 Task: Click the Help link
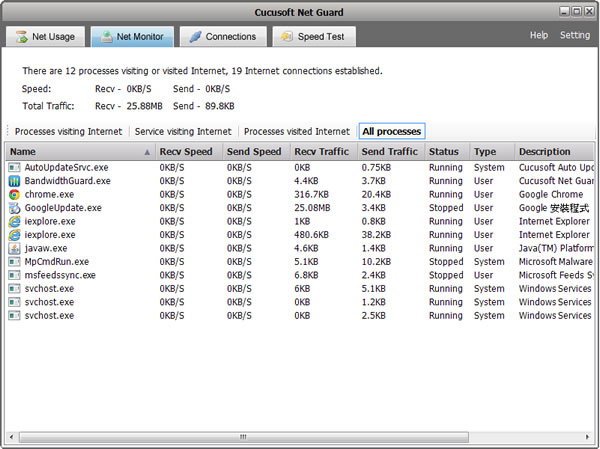(x=539, y=35)
